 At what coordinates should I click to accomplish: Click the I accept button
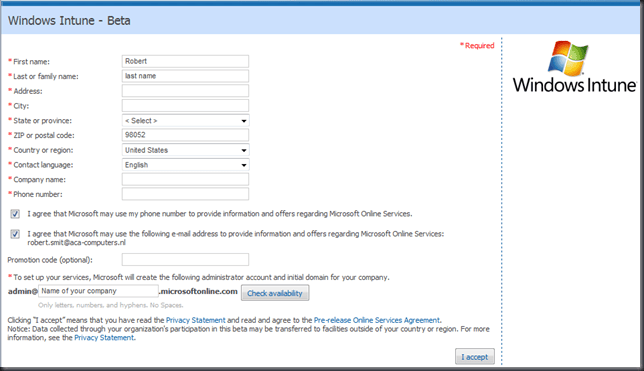[x=475, y=357]
